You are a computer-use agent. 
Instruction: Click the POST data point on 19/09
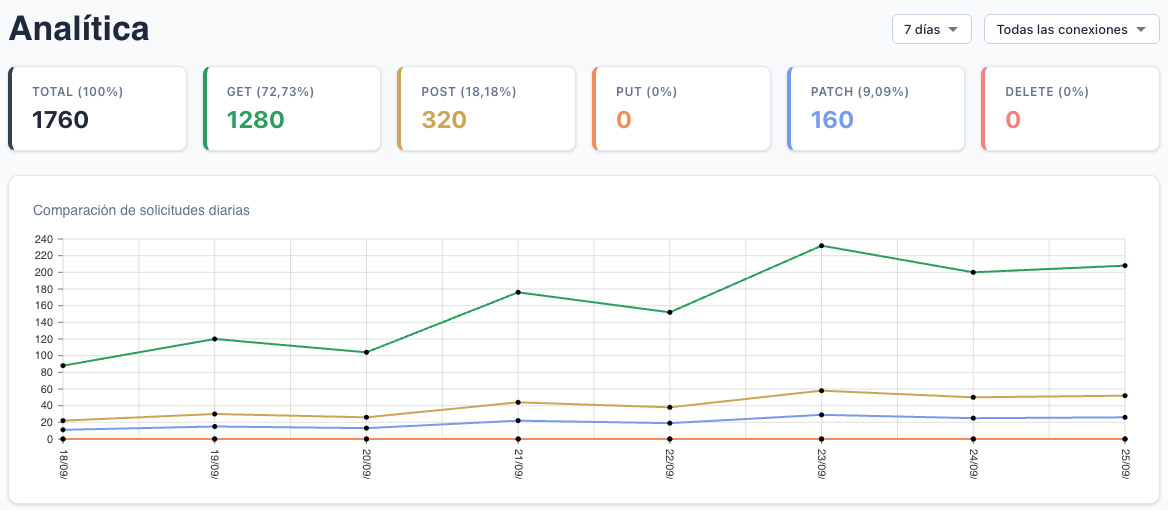click(215, 414)
